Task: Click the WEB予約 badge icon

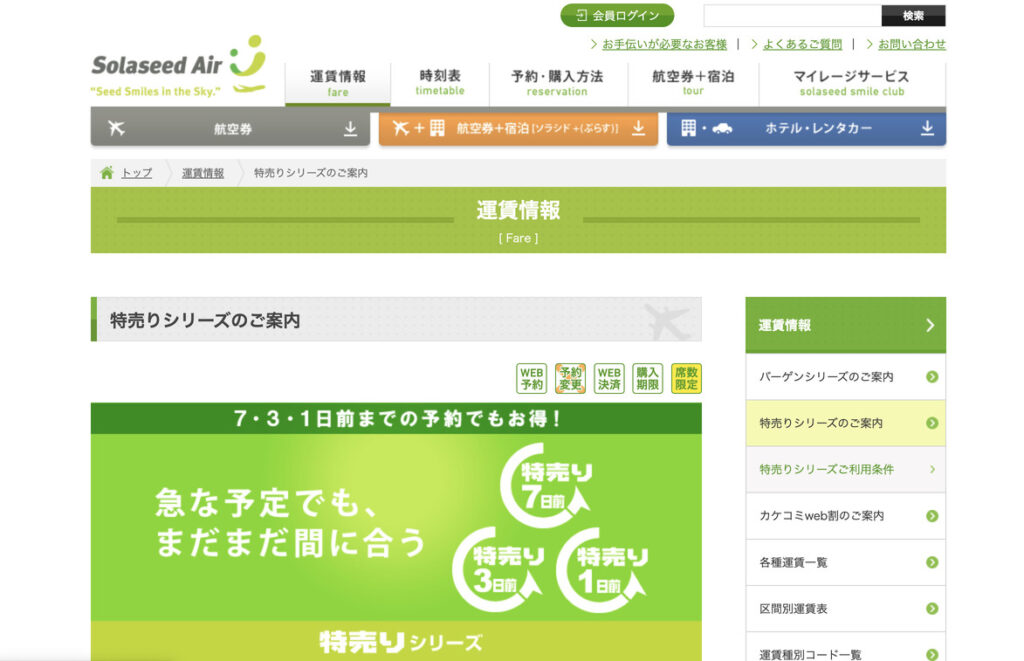Action: [532, 378]
